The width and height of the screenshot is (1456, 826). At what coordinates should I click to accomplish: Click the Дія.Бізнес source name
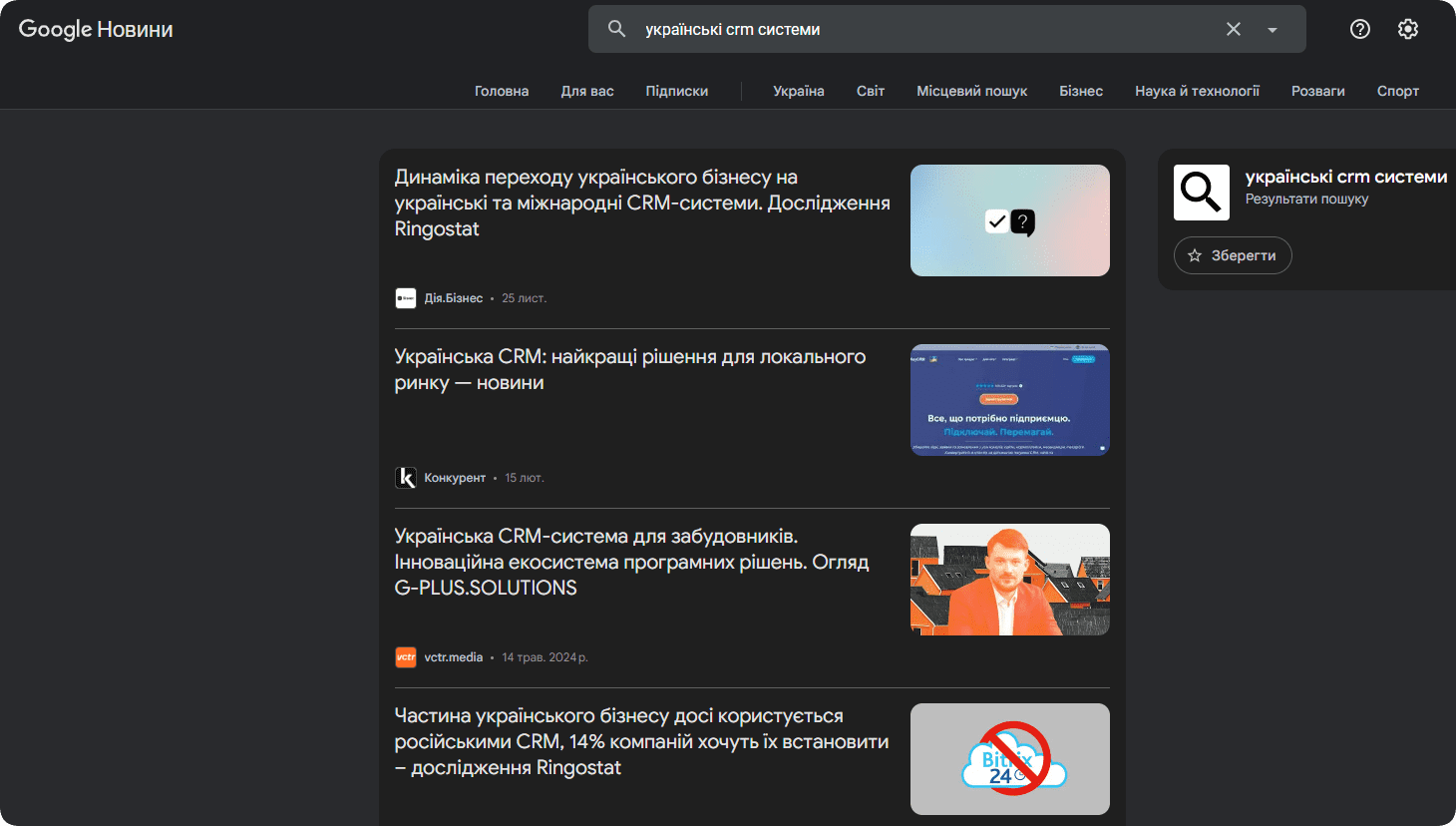point(454,298)
